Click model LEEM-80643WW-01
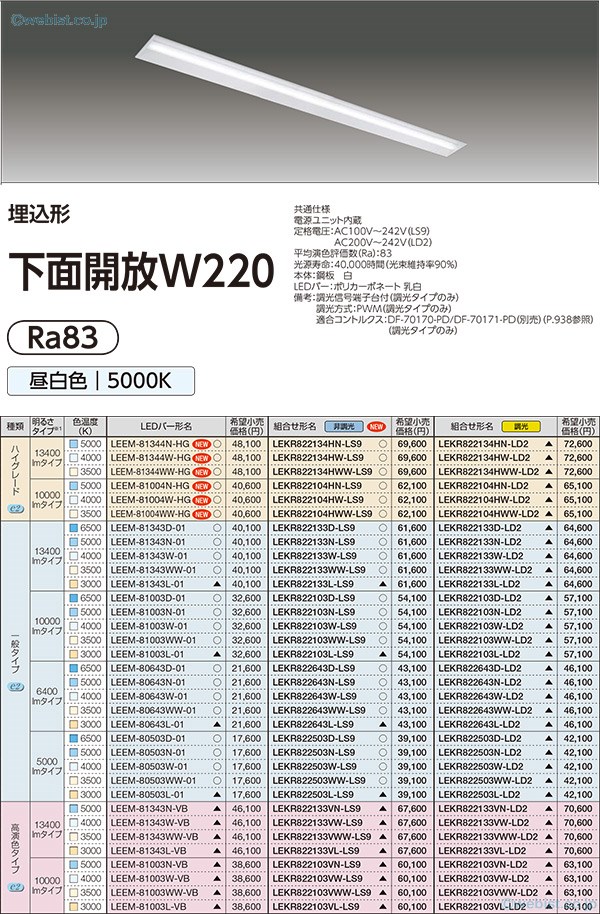The width and height of the screenshot is (600, 914). (x=153, y=710)
